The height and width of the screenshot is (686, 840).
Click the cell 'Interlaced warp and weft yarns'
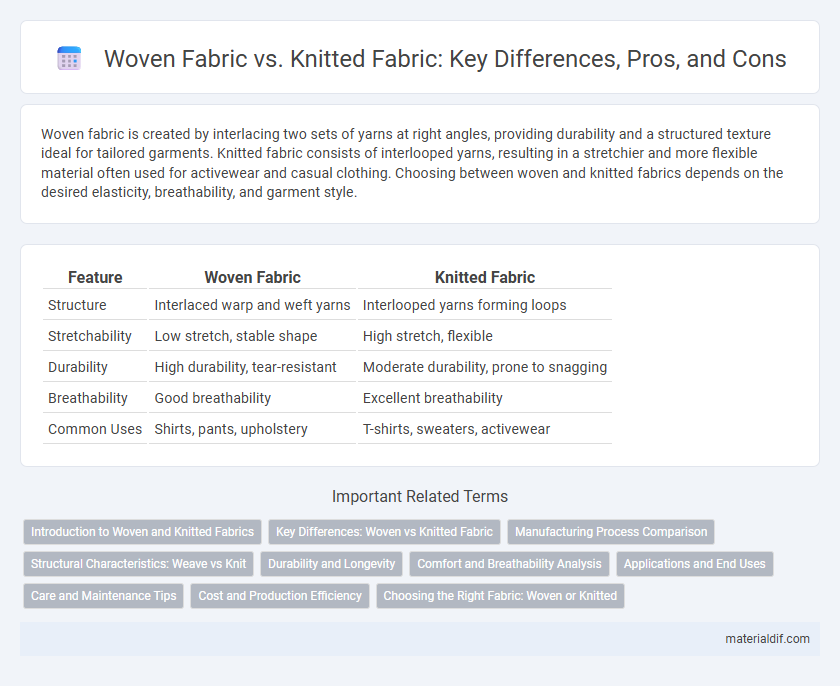pos(252,305)
